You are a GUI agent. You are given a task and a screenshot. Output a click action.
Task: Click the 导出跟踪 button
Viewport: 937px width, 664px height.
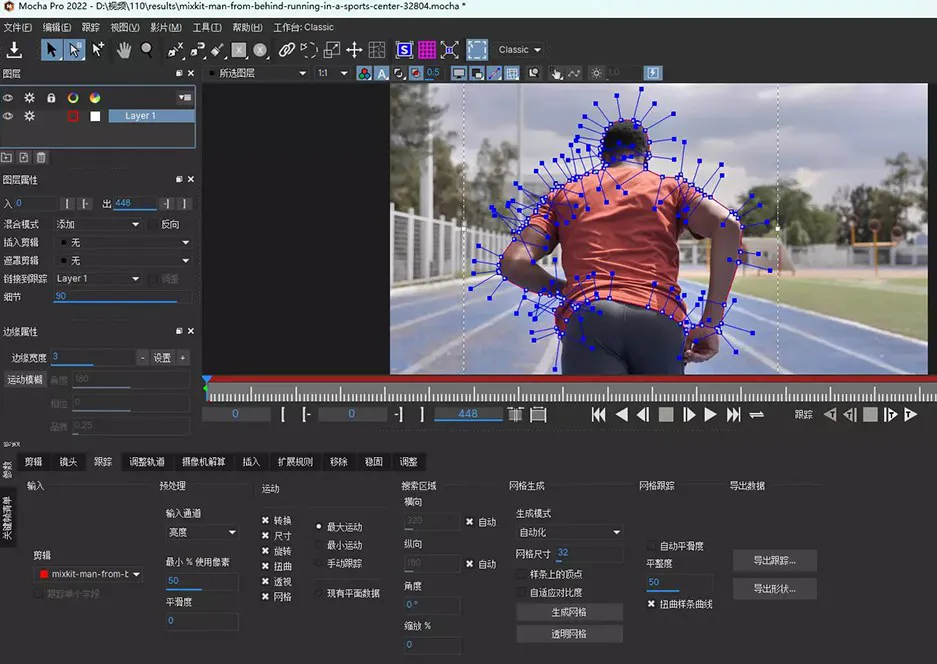pos(774,559)
